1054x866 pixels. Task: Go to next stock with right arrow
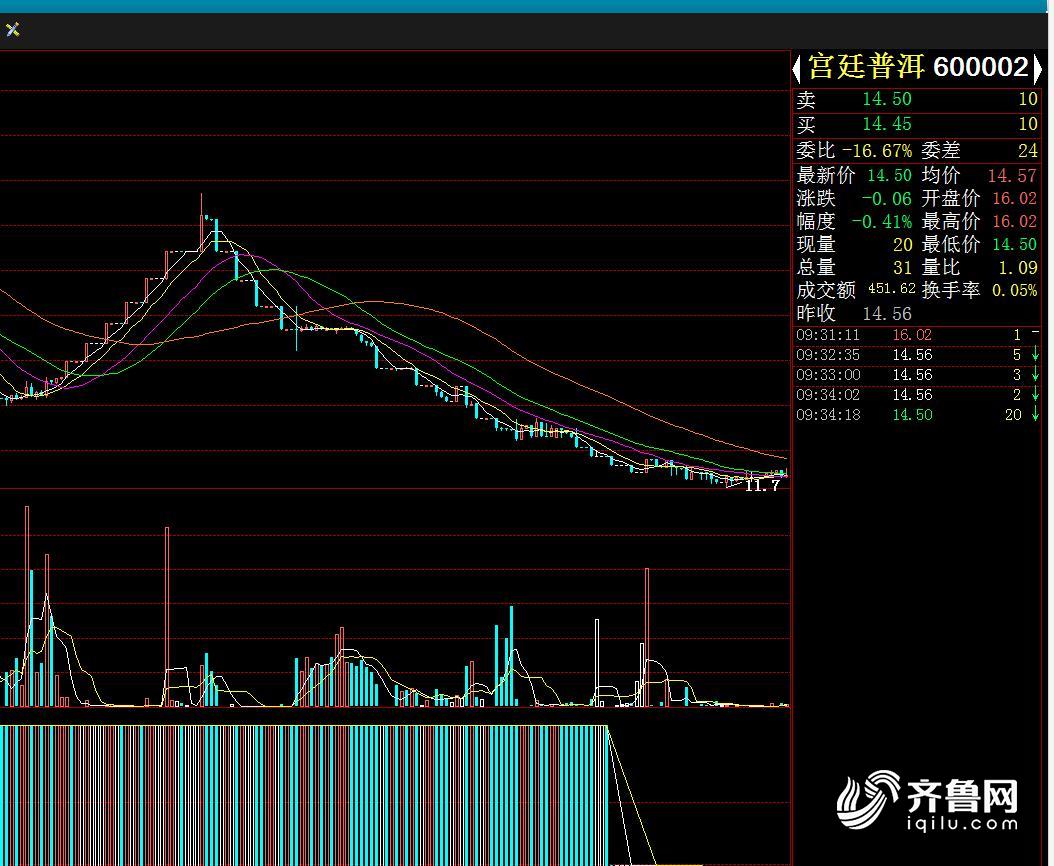point(1037,67)
